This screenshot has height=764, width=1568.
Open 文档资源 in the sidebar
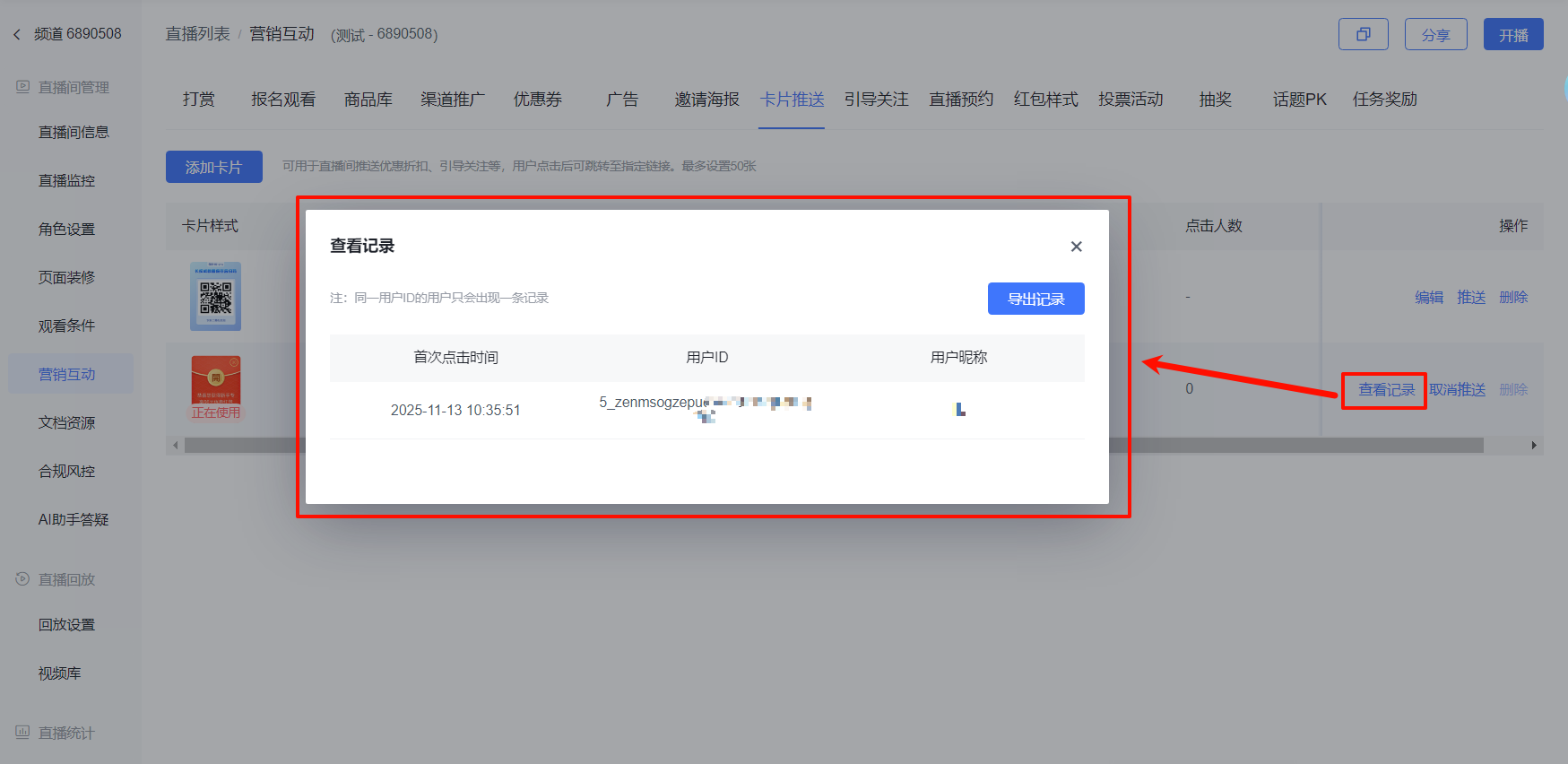(x=66, y=422)
